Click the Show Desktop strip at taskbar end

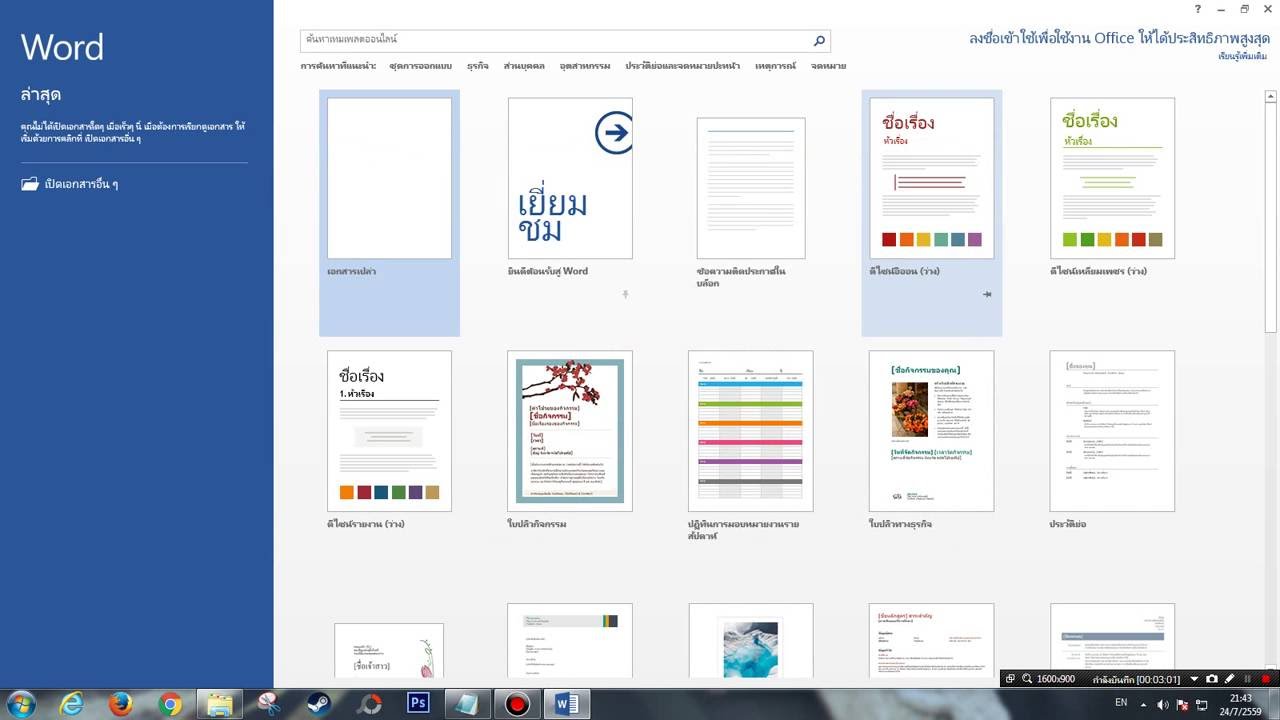(1274, 704)
